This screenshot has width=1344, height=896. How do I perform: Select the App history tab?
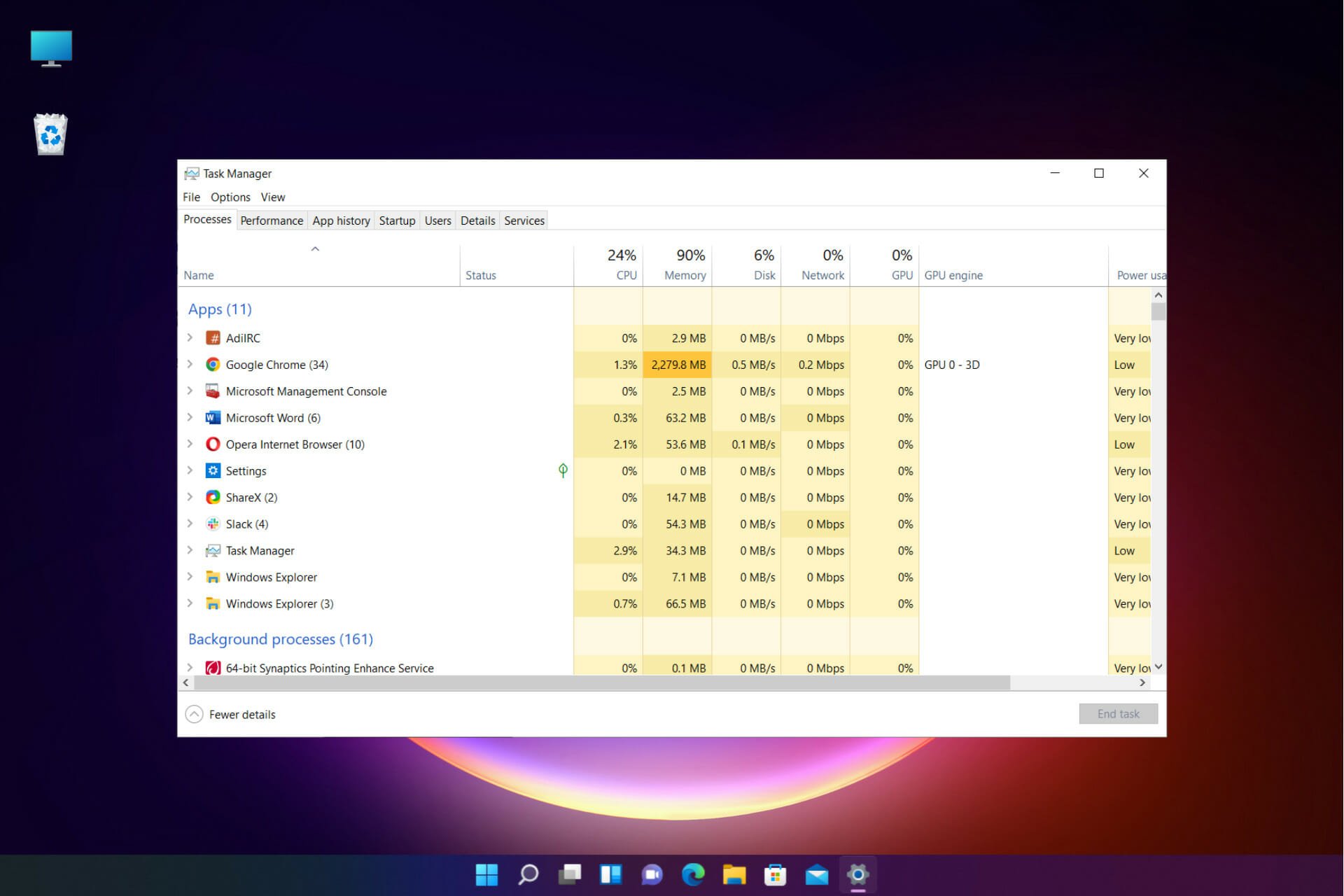coord(340,220)
